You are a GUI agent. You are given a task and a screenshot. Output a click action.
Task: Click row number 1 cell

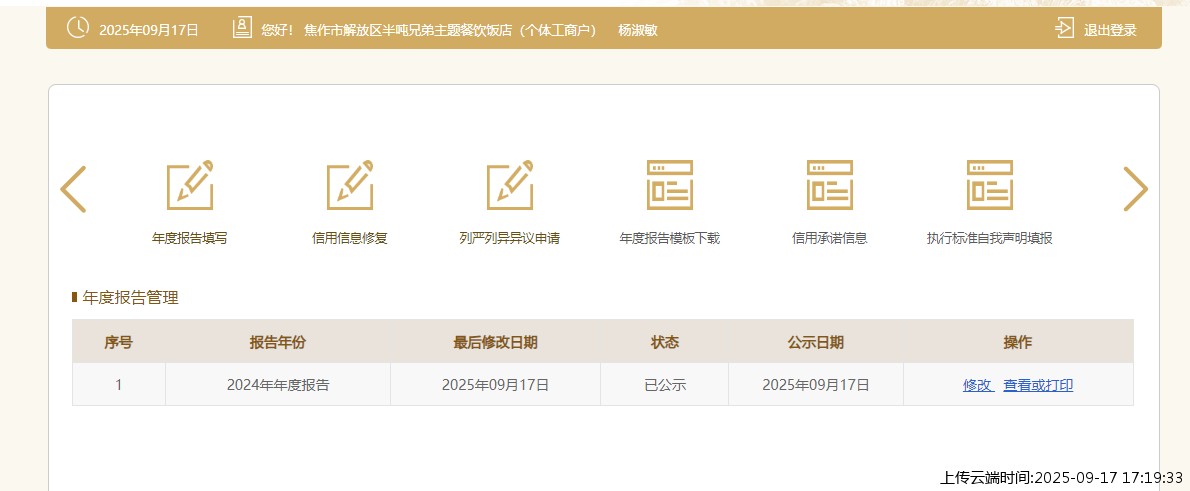pyautogui.click(x=118, y=385)
